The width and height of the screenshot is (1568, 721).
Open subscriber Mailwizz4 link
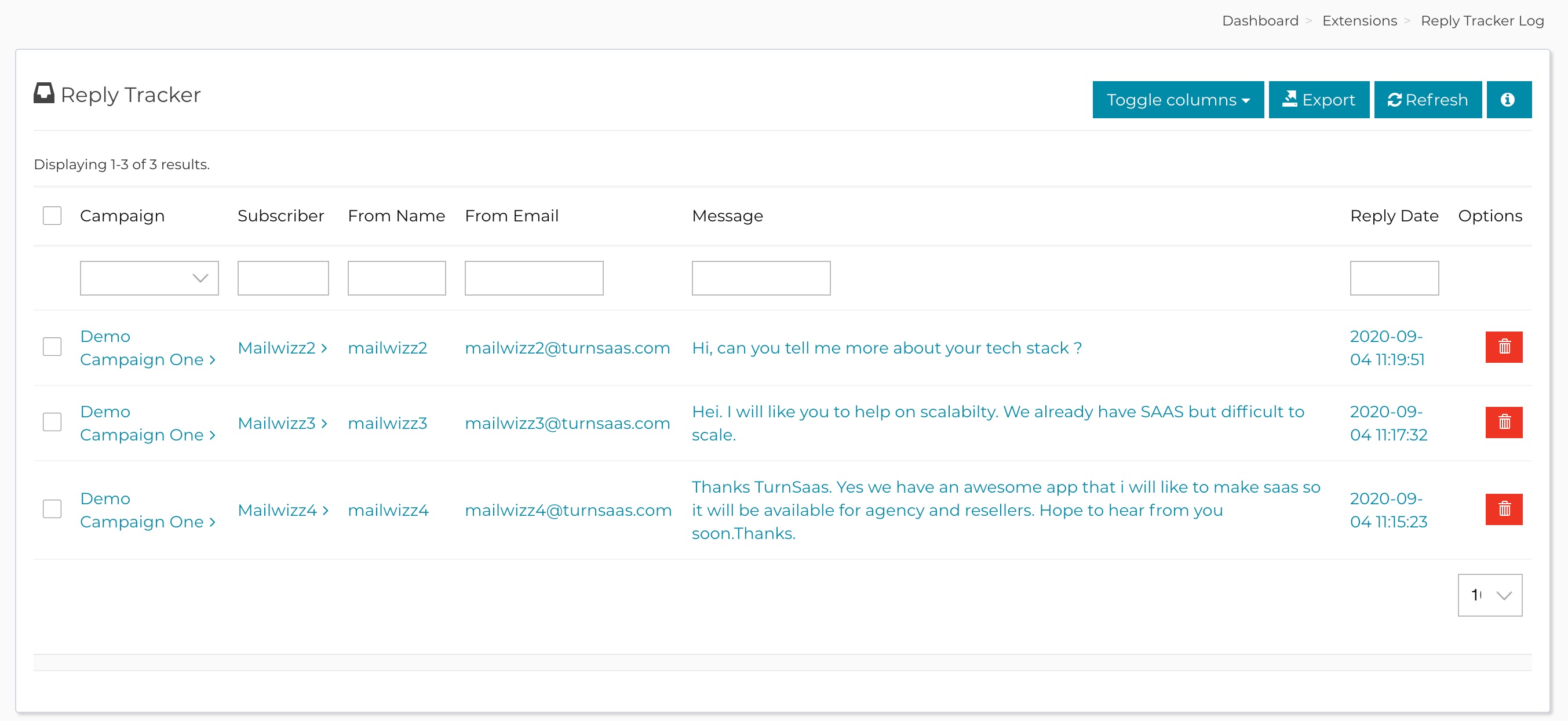click(283, 510)
